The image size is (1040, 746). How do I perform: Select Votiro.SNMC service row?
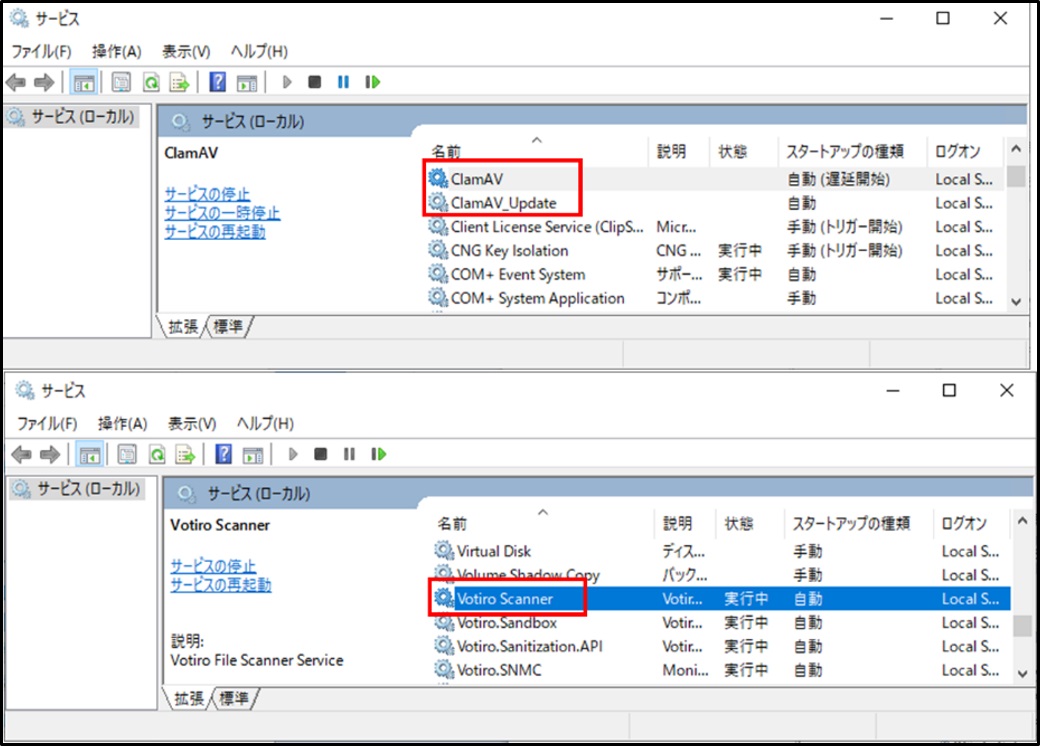click(x=720, y=670)
